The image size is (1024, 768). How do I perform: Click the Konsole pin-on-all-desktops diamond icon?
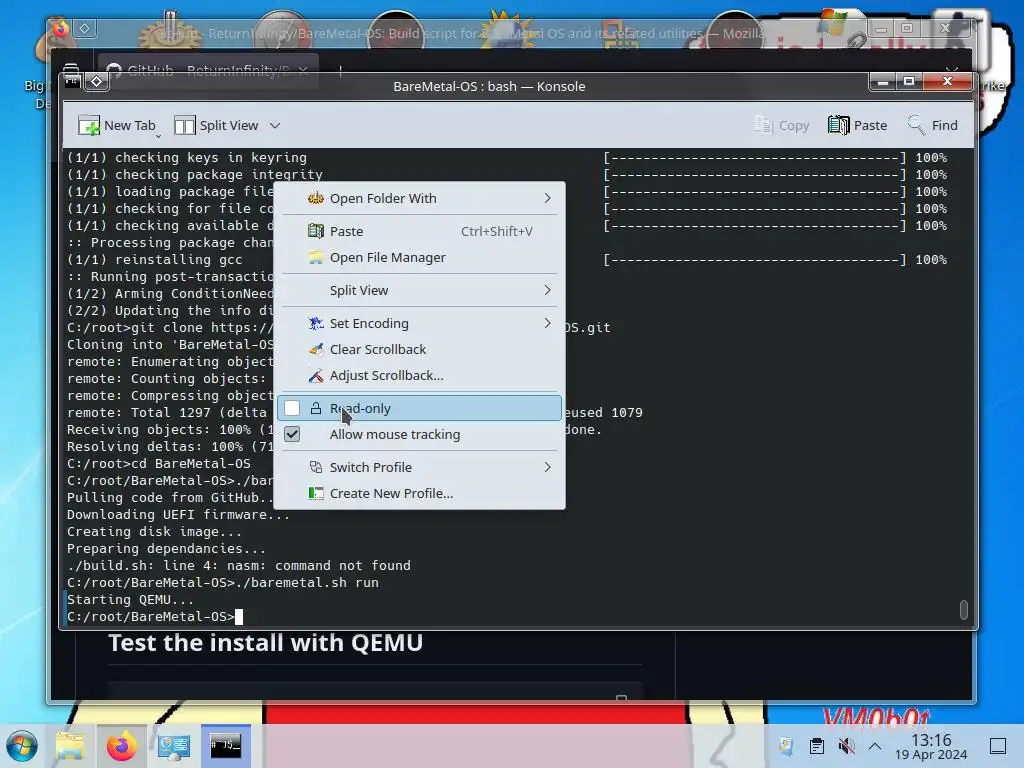click(97, 81)
